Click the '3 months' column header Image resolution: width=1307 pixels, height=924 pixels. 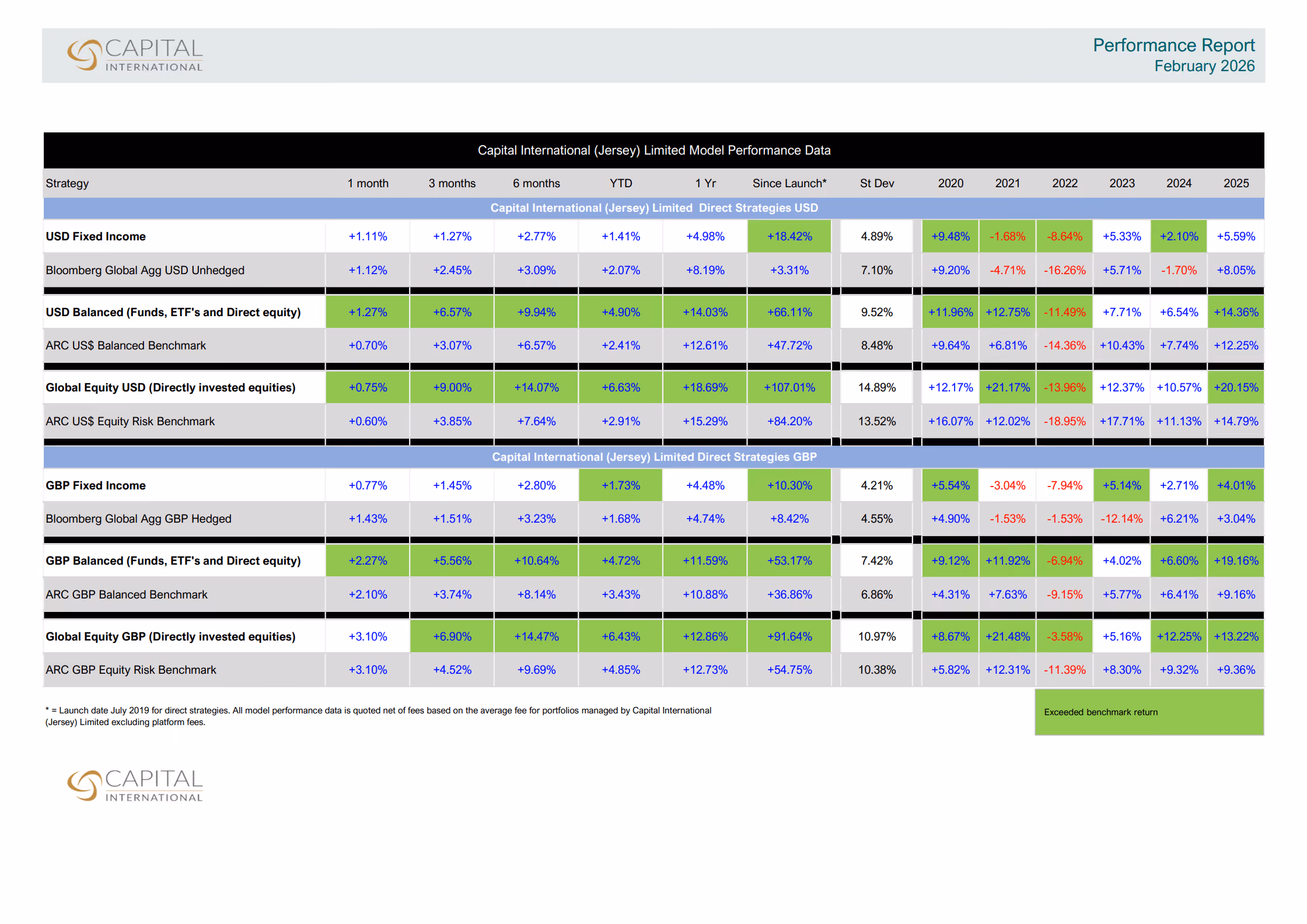pos(452,183)
